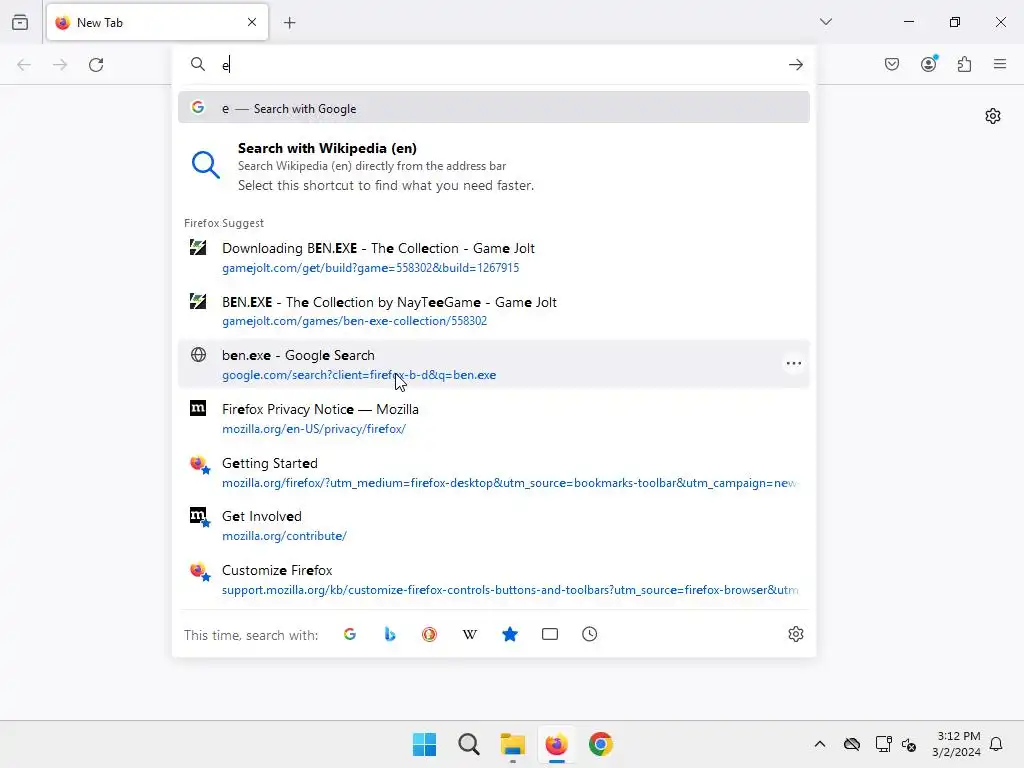This screenshot has height=768, width=1024.
Task: Click the forward navigation arrow
Action: pyautogui.click(x=60, y=65)
